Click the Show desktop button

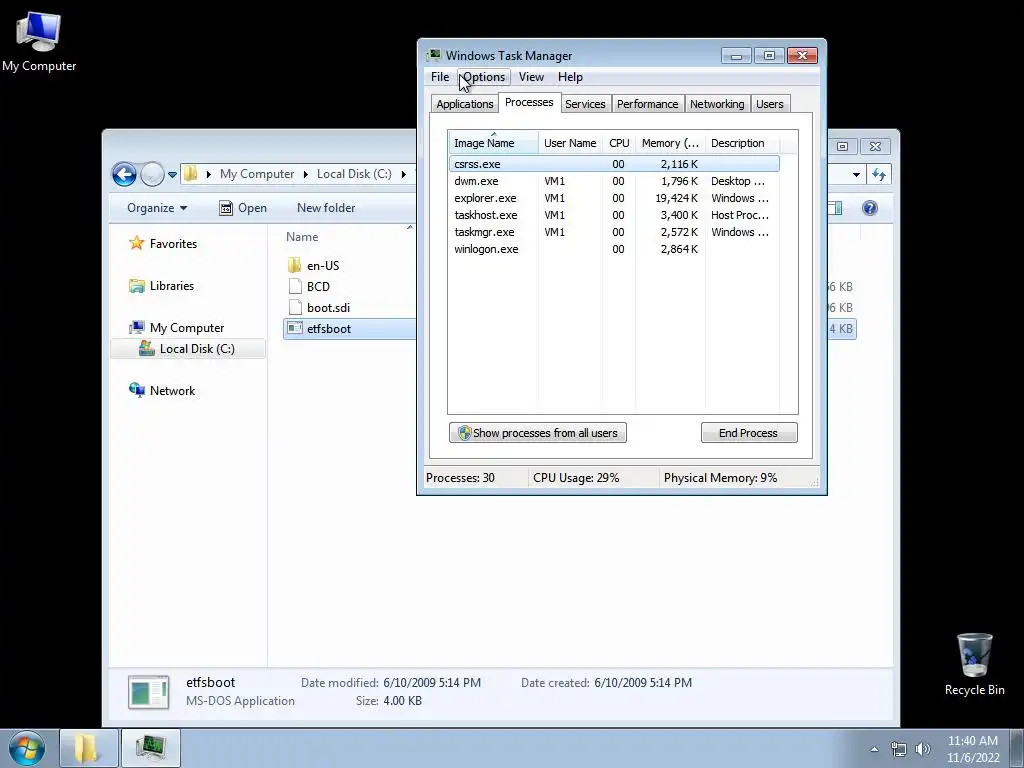coord(1017,748)
